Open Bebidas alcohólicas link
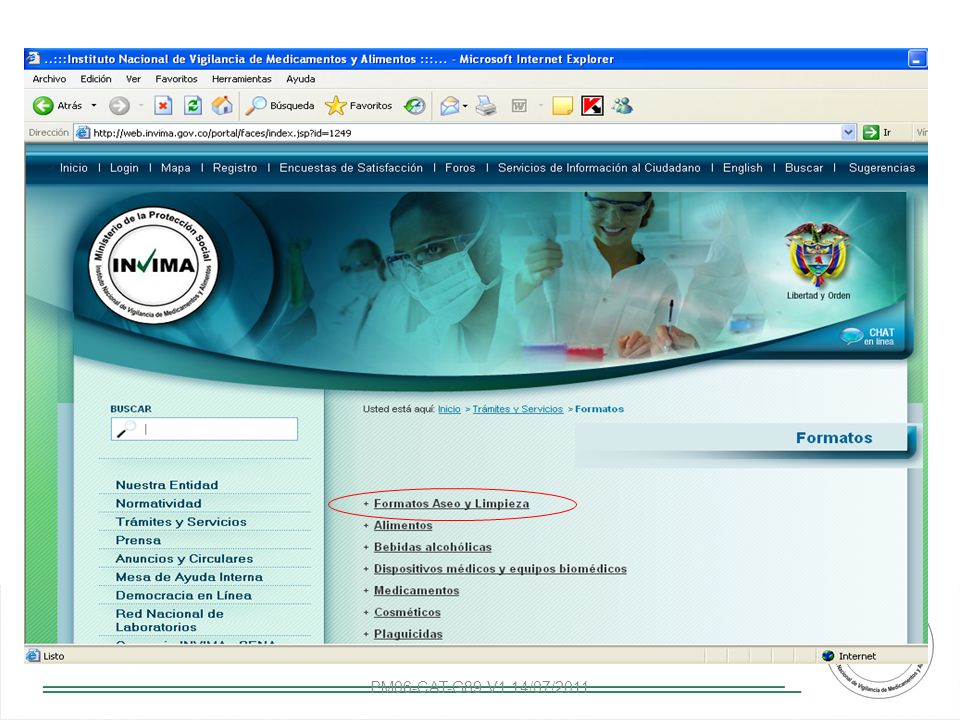Screen dimensions: 960x720 click(433, 547)
